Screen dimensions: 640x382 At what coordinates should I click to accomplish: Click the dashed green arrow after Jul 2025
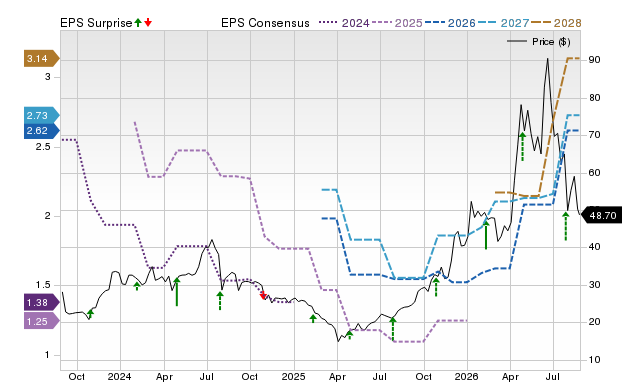[393, 329]
